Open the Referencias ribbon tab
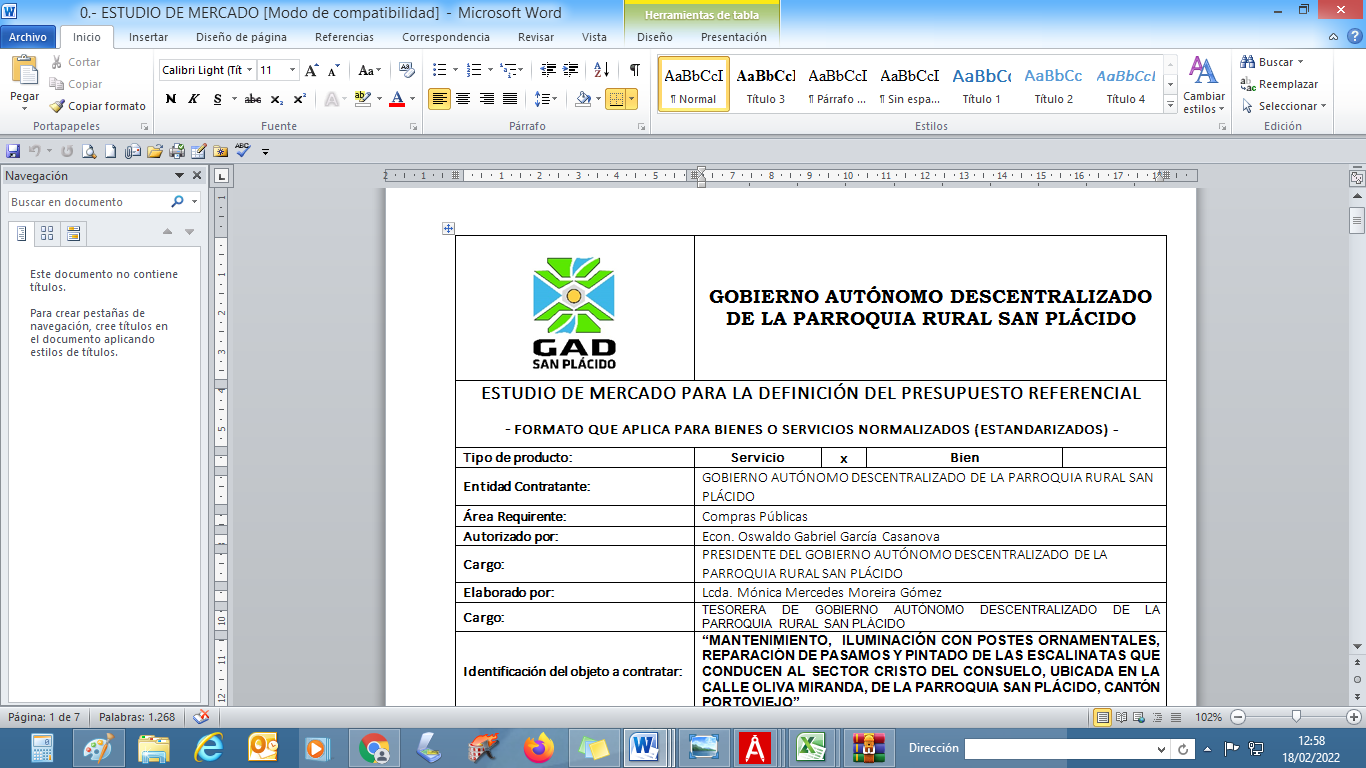1366x768 pixels. click(x=344, y=37)
